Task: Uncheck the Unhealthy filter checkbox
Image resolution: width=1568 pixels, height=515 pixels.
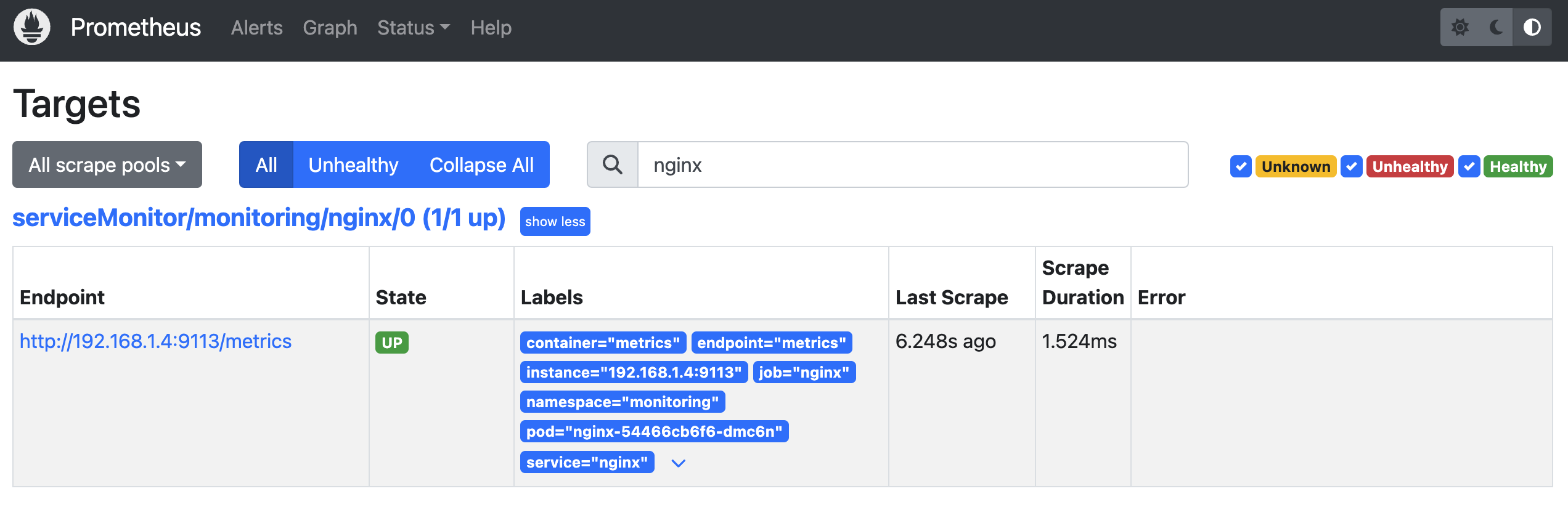Action: click(x=1352, y=166)
